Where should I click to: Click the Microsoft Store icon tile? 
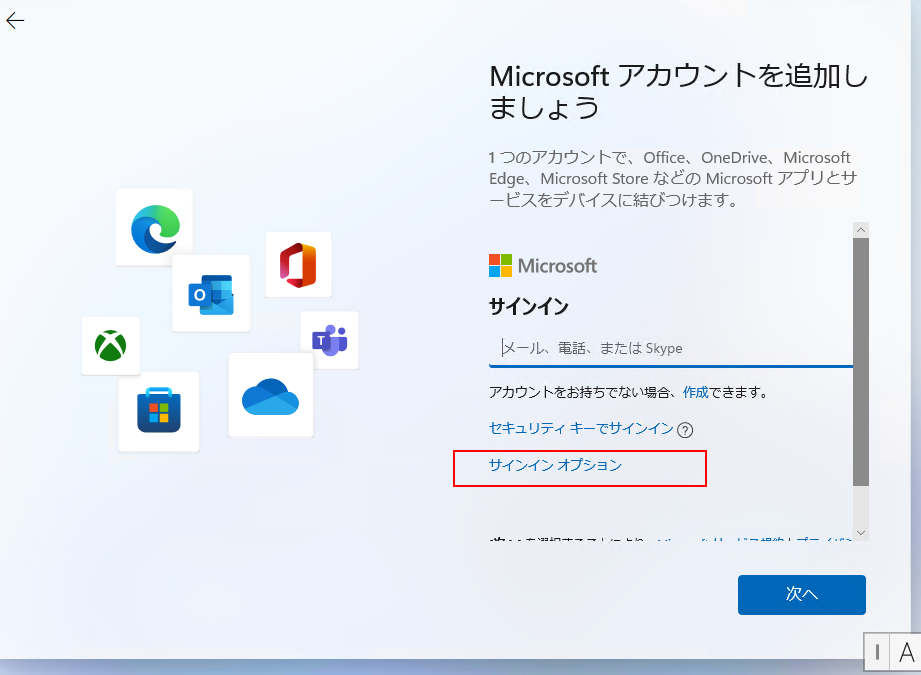(159, 411)
